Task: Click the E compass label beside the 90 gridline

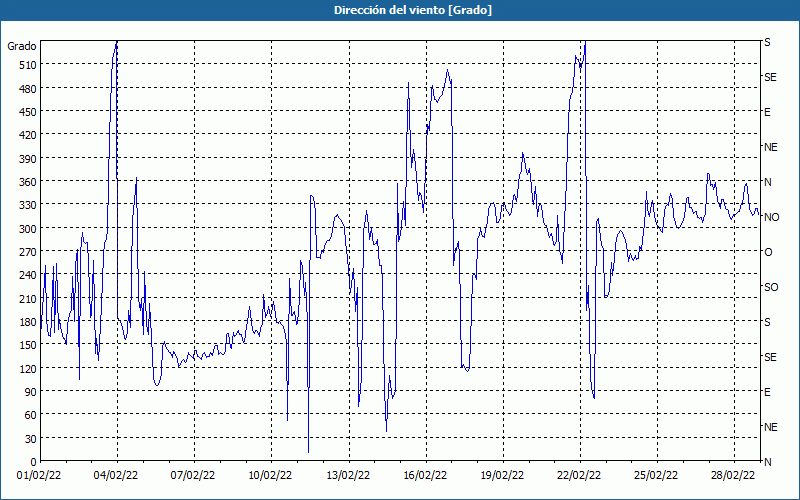Action: tap(767, 392)
